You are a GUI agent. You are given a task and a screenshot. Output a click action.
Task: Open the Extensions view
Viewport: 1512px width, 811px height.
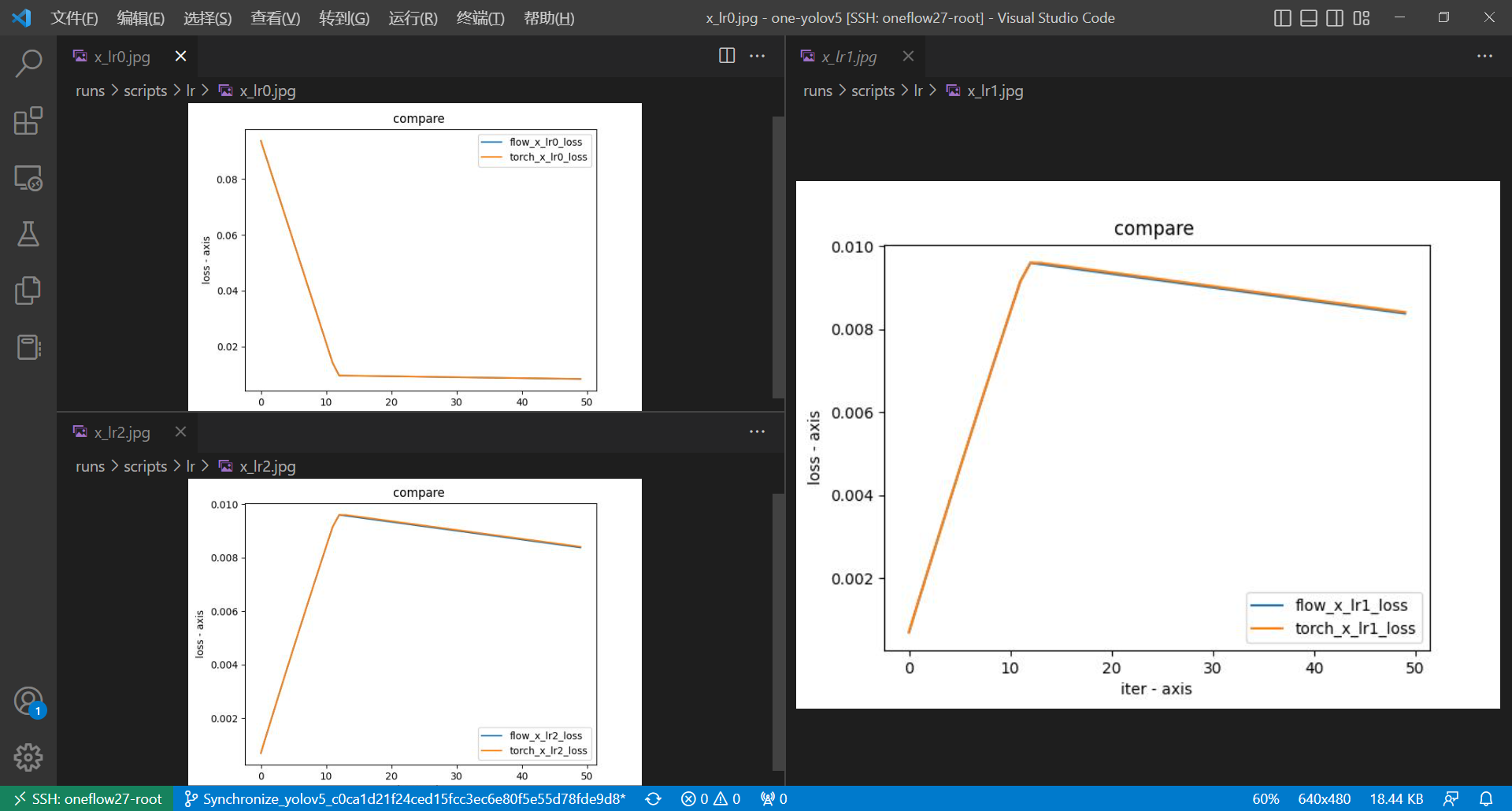(29, 120)
